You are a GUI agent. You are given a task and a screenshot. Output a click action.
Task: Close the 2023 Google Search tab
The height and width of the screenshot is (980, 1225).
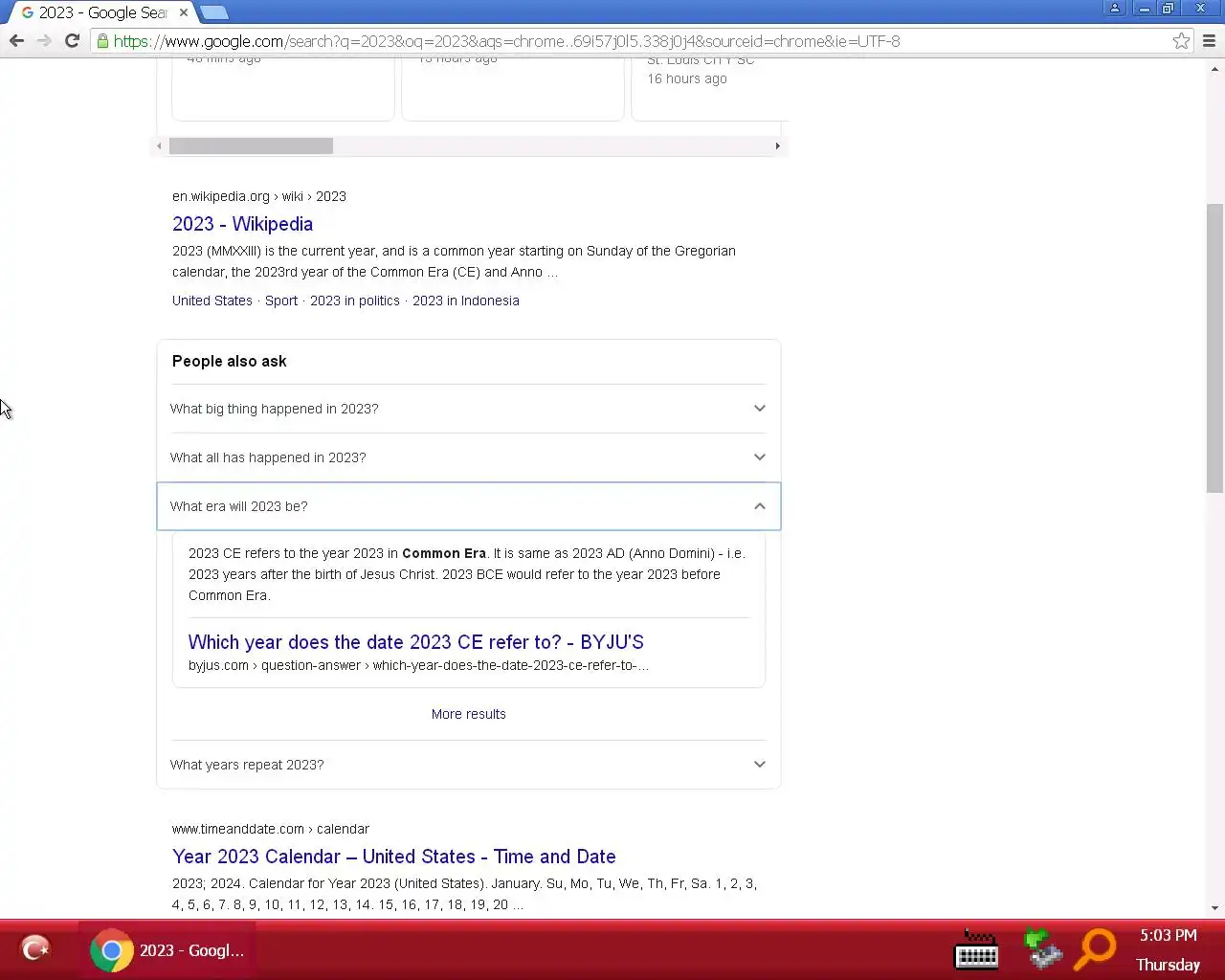pyautogui.click(x=183, y=12)
